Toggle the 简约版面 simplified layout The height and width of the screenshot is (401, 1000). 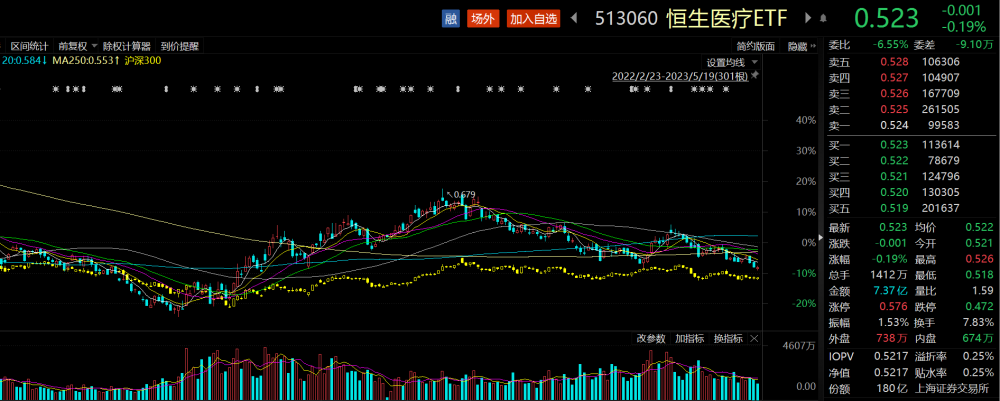756,46
